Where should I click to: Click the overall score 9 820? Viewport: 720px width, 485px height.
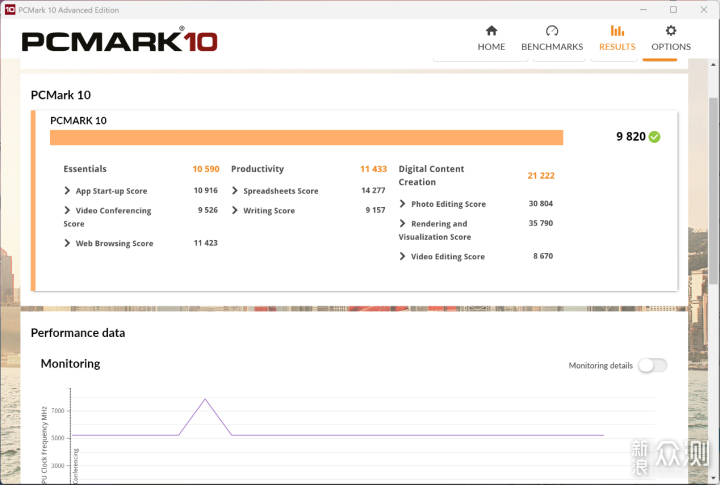[x=630, y=136]
